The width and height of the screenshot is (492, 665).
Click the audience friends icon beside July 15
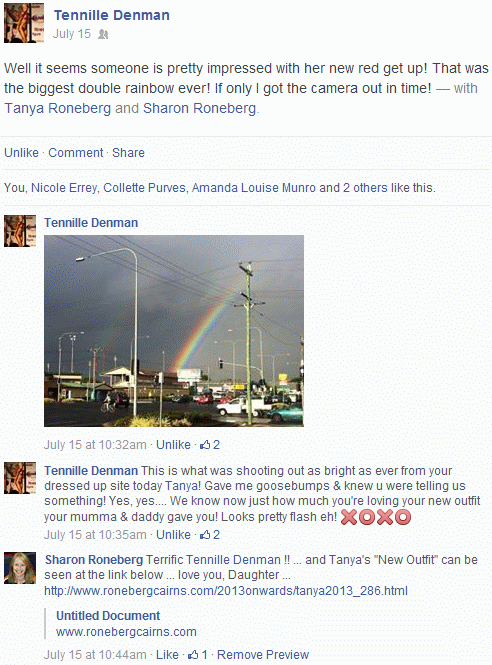[103, 34]
